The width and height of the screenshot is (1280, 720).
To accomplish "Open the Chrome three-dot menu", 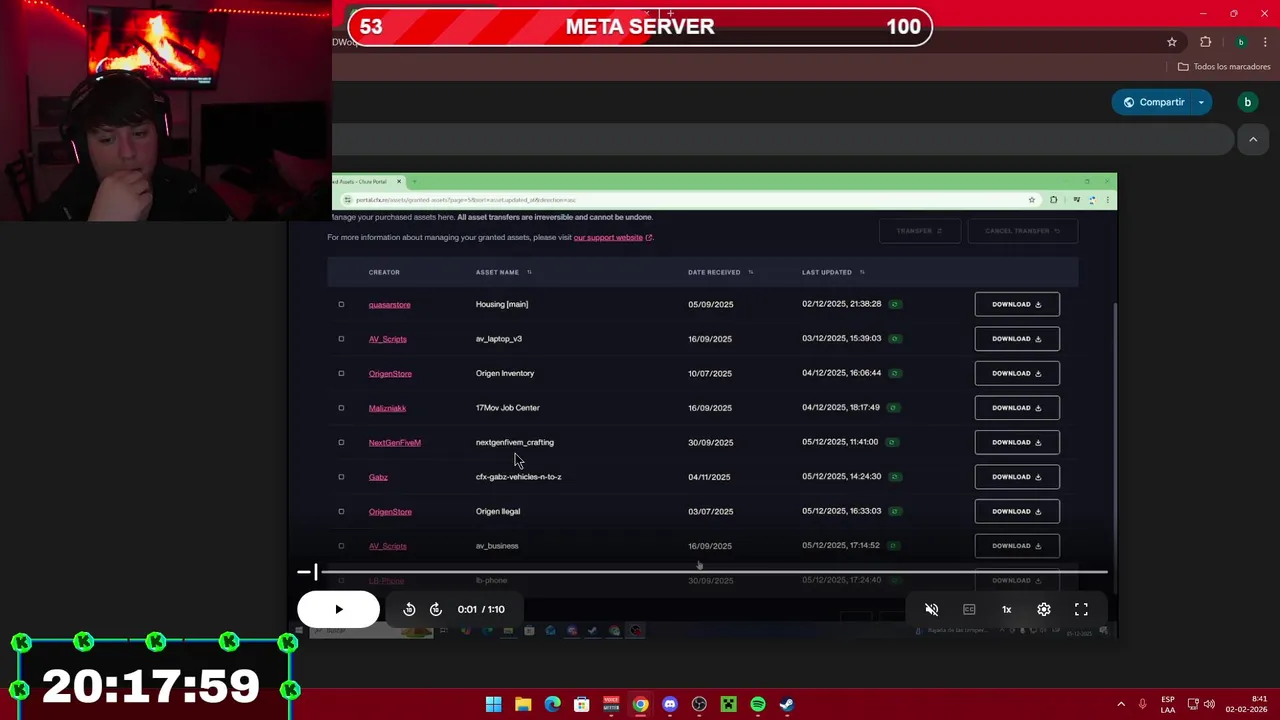I will click(x=1265, y=42).
